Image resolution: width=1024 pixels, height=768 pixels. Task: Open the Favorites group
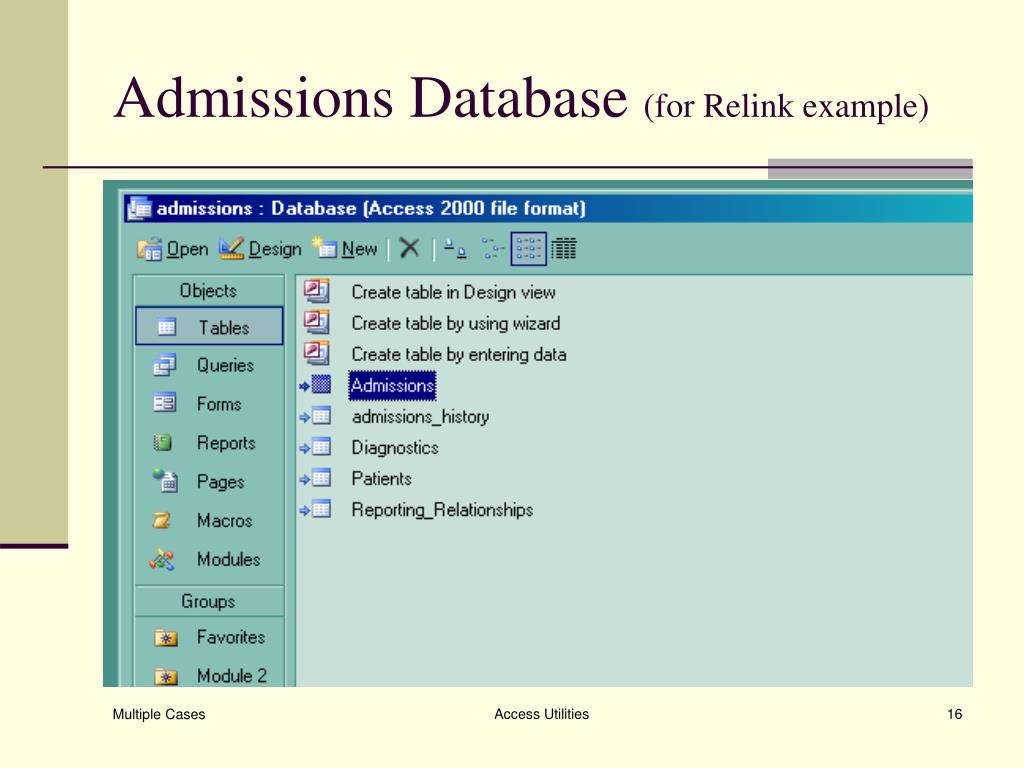(209, 637)
